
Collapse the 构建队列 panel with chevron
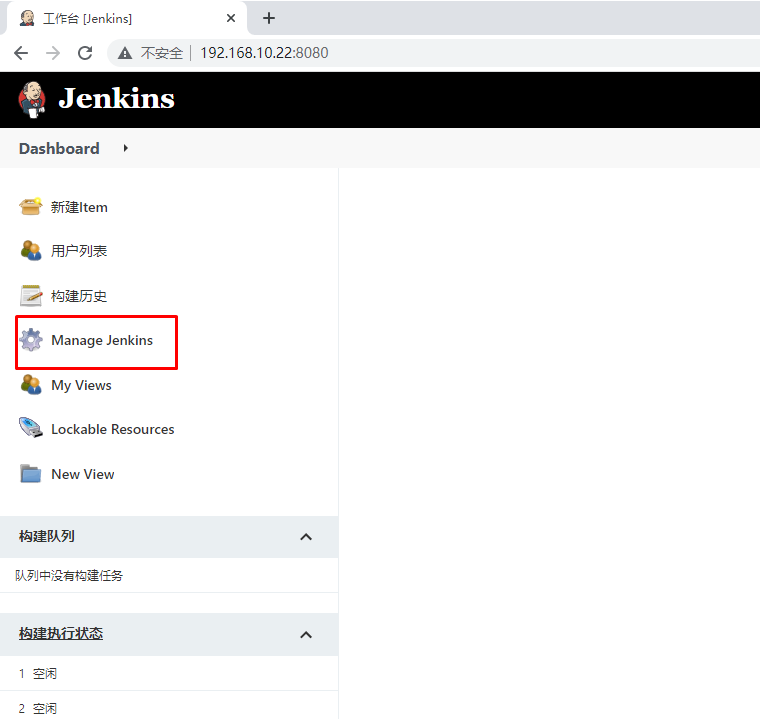pyautogui.click(x=306, y=537)
